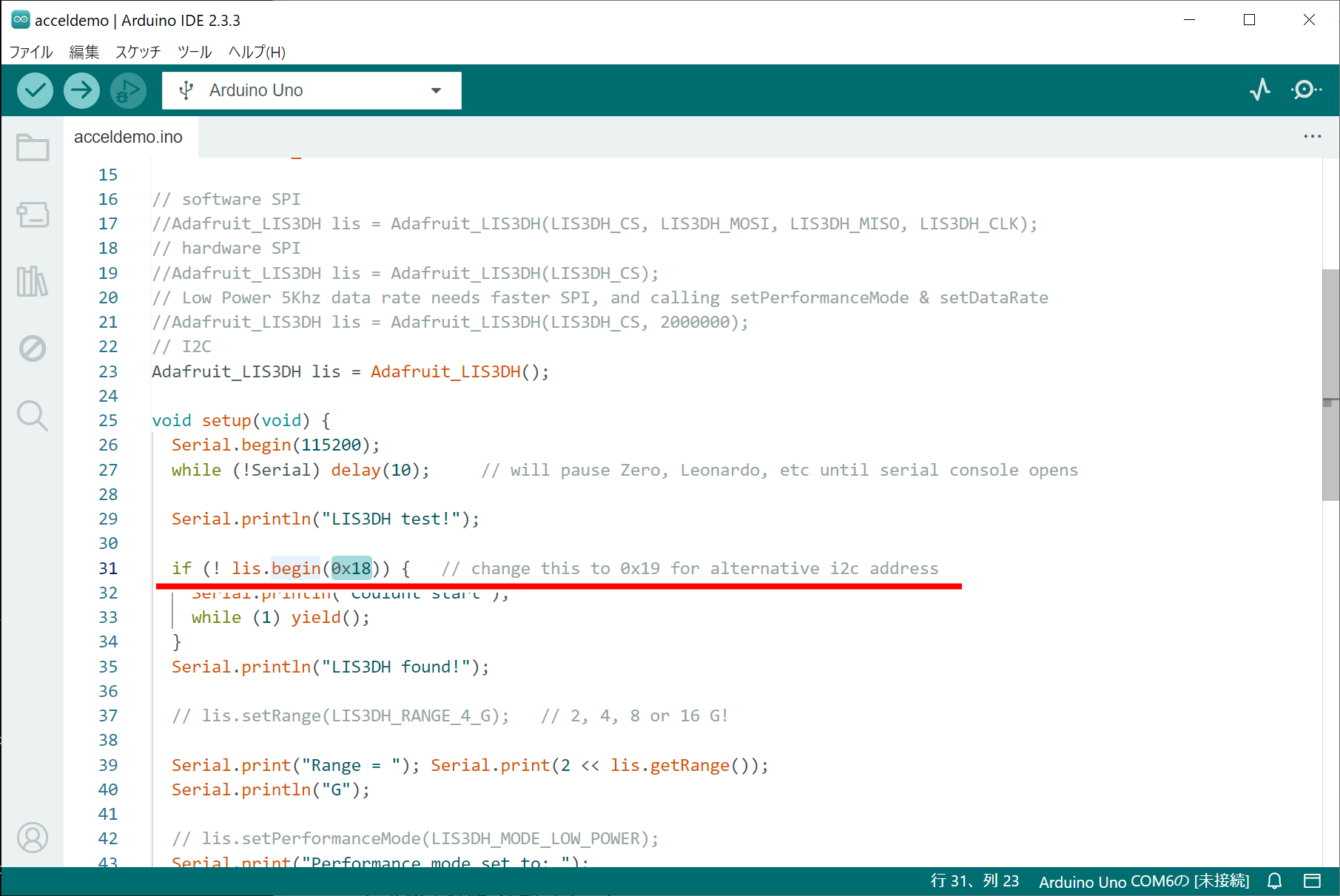Open the Sketchbook folder panel

pos(33,147)
